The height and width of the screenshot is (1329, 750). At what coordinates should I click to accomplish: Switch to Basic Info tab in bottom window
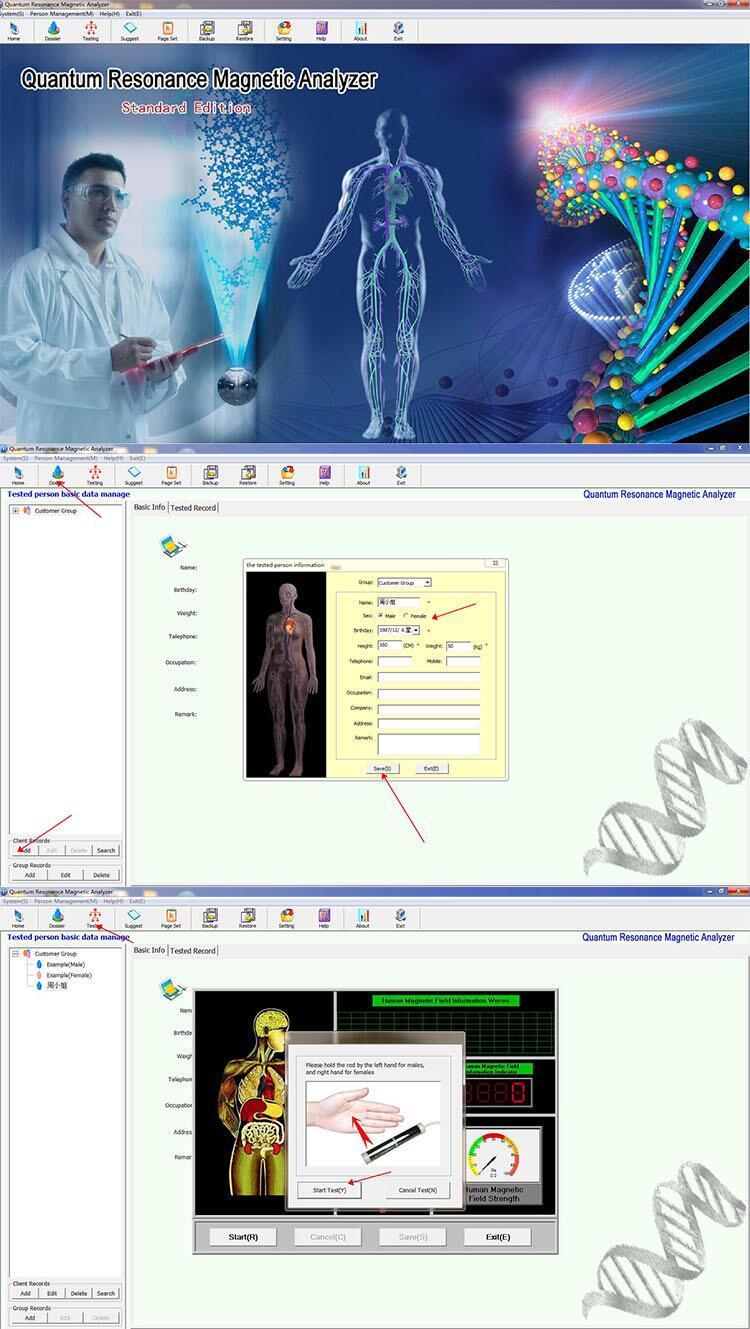[150, 950]
